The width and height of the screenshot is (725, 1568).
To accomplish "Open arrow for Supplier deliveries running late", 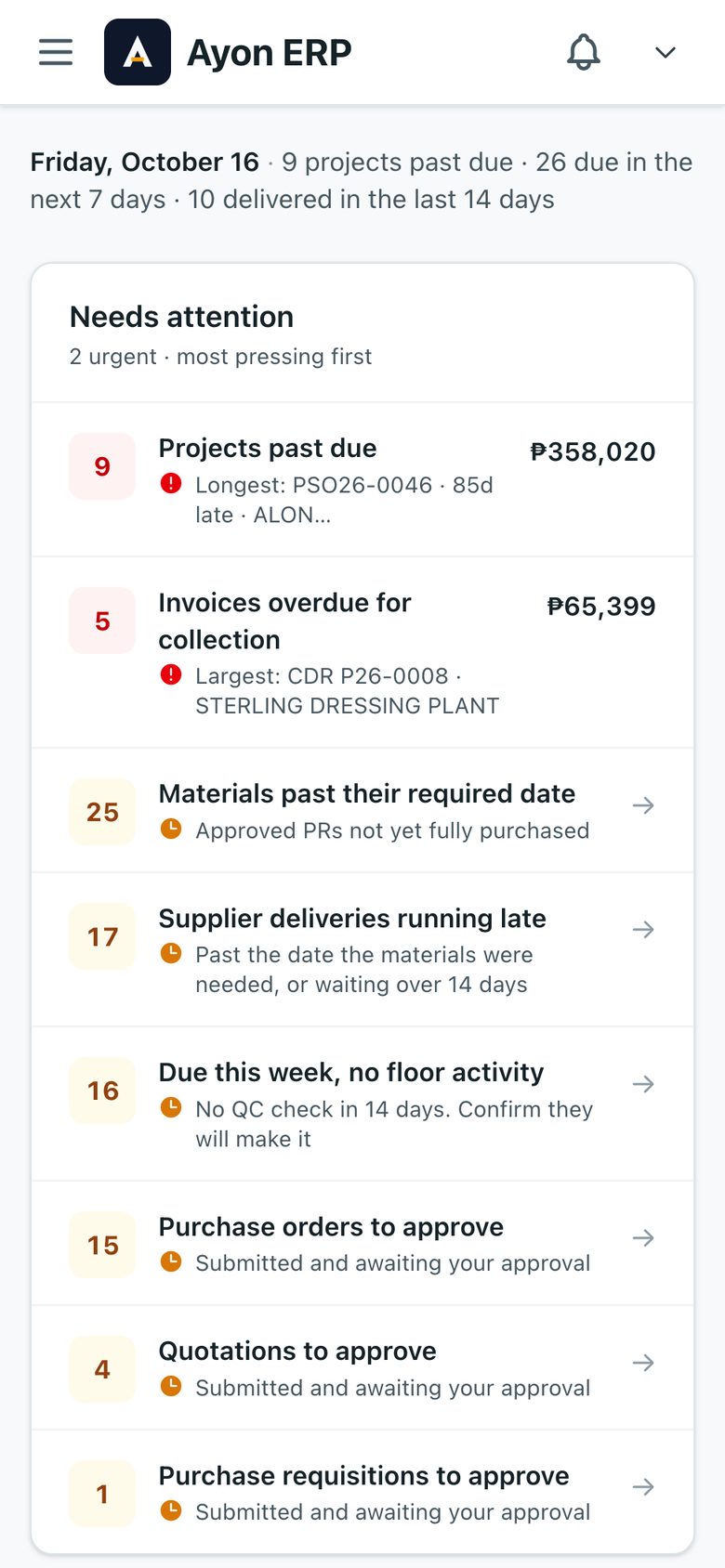I will point(643,930).
